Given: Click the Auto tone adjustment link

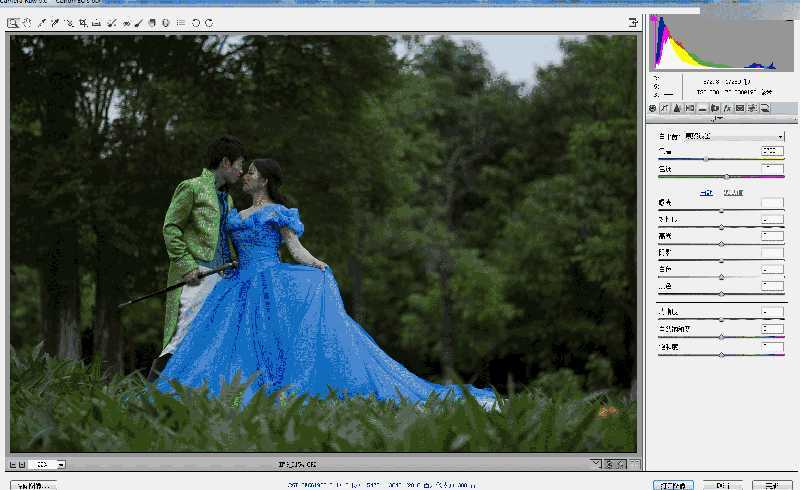Looking at the screenshot, I should (706, 192).
